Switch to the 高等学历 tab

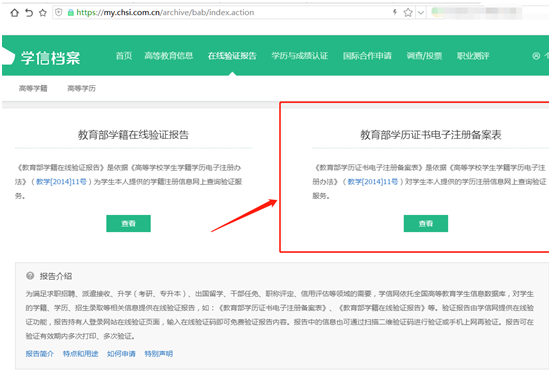coord(82,88)
